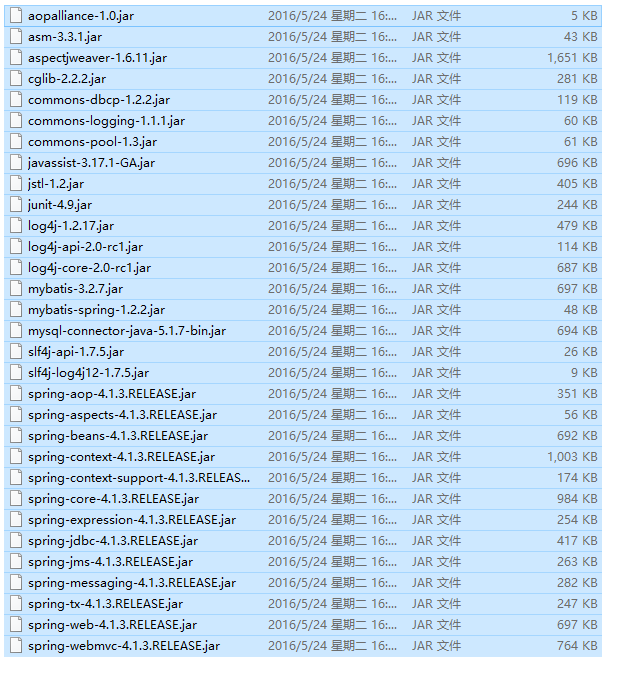Viewport: 617px width, 673px height.
Task: Click the file icon beside javassist-3.17.1-GA.jar
Action: [x=16, y=163]
